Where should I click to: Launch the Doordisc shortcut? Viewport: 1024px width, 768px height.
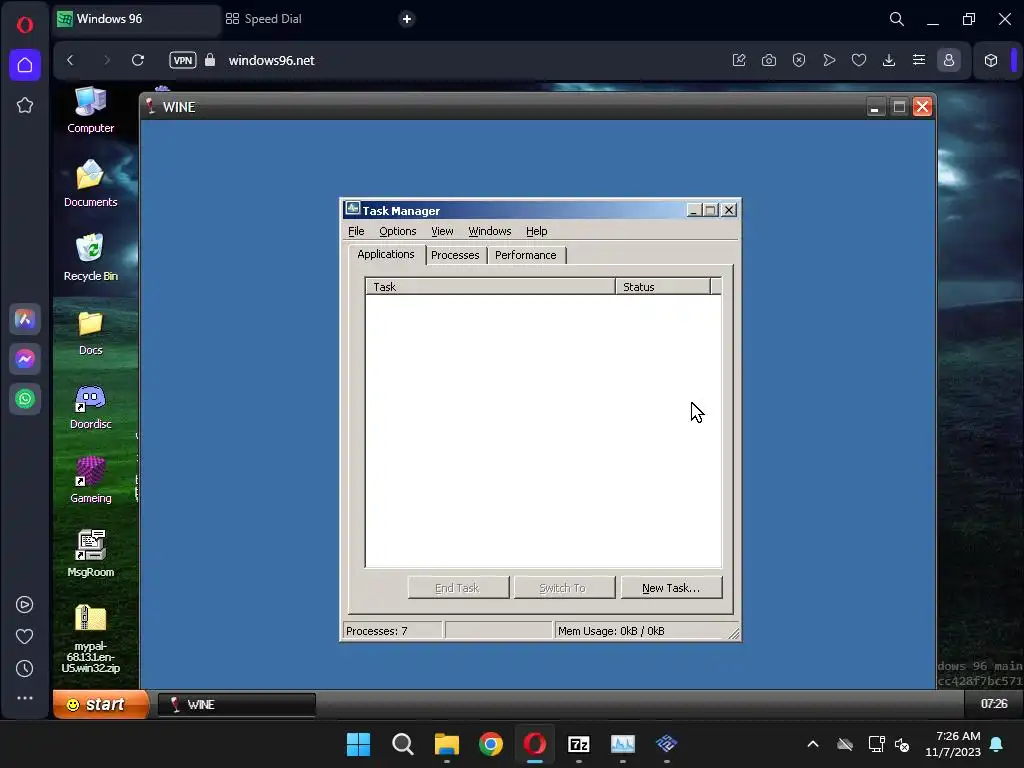click(x=90, y=406)
